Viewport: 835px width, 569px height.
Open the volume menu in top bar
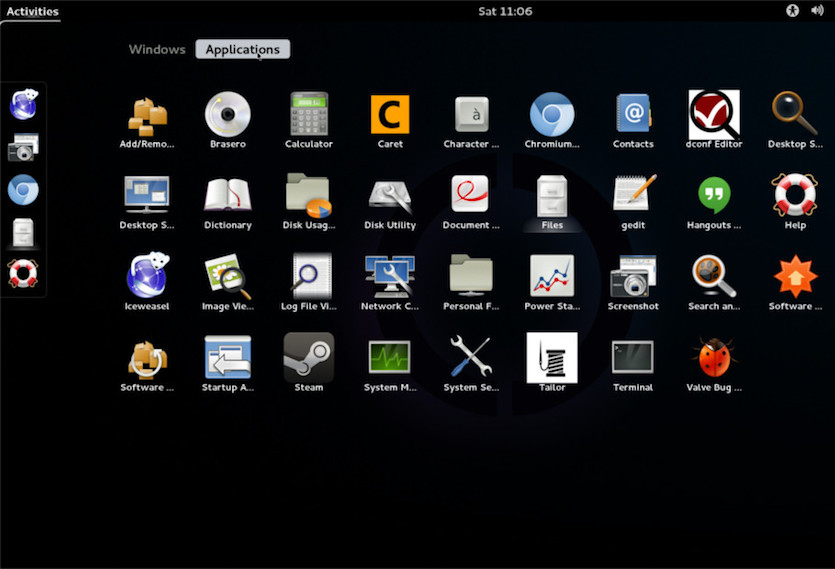[x=817, y=11]
